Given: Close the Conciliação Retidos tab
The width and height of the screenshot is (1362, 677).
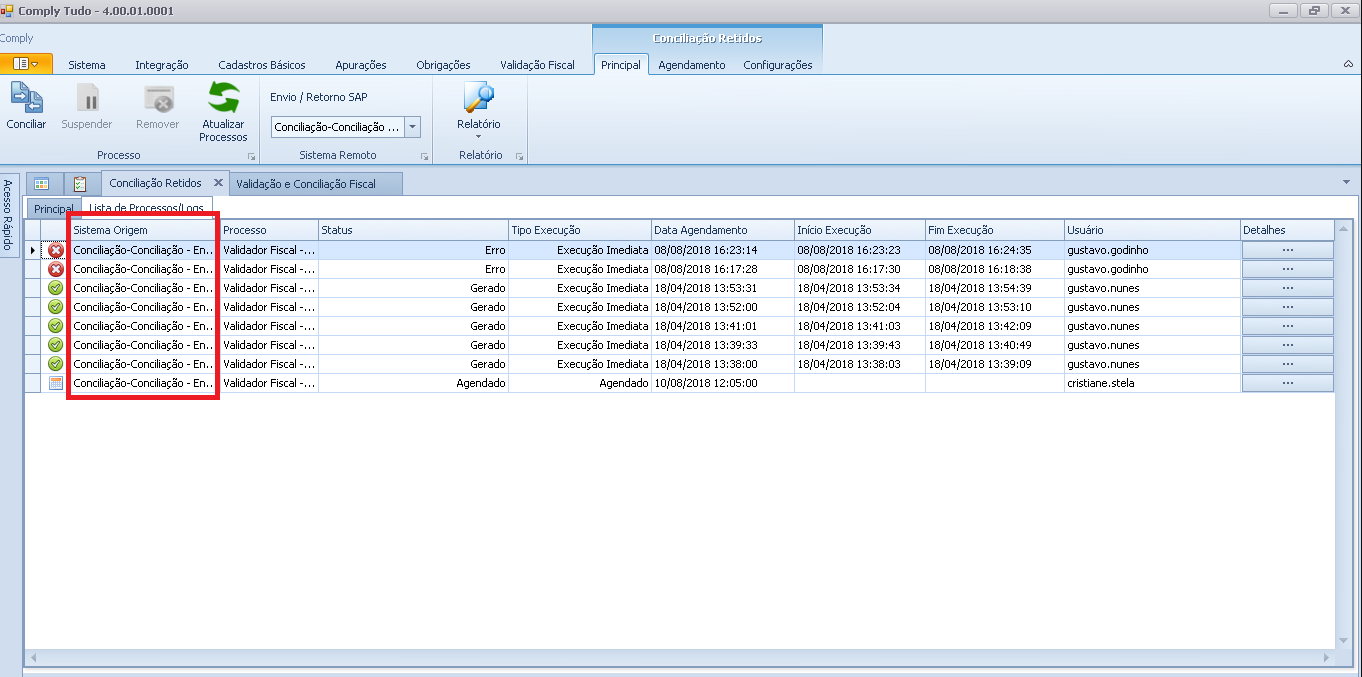Looking at the screenshot, I should coord(218,183).
